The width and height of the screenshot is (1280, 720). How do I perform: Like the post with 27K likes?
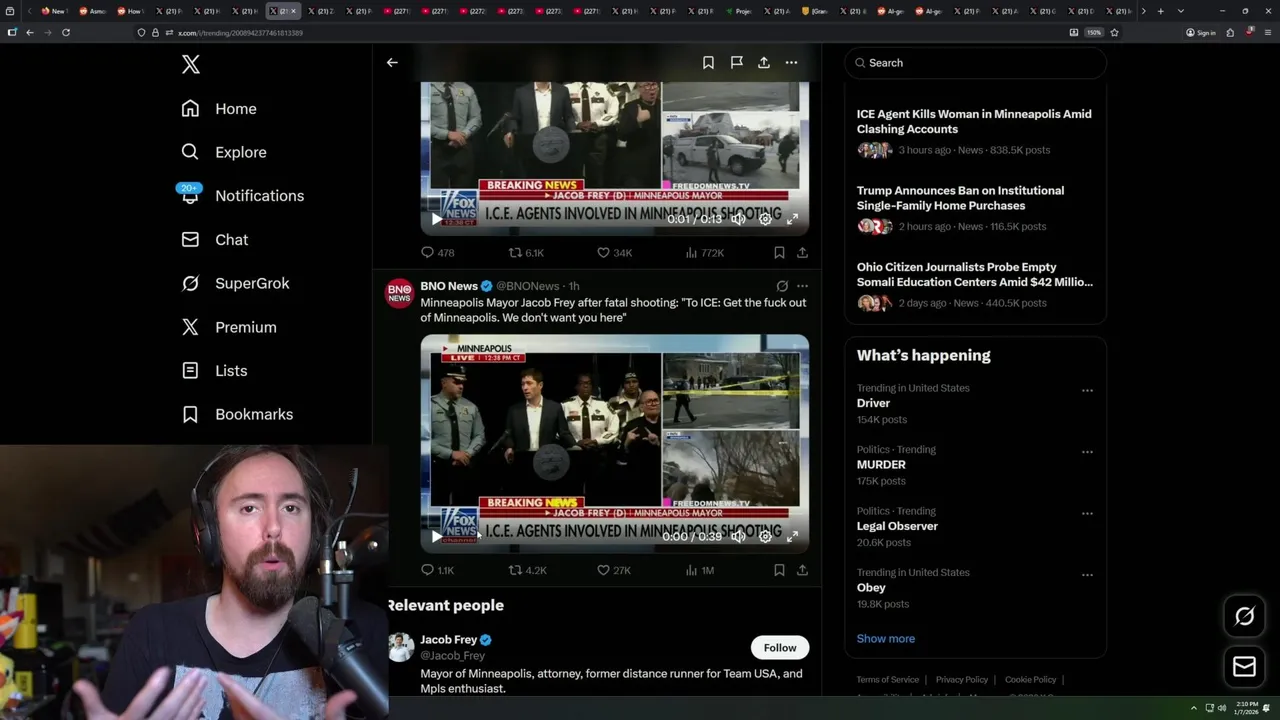(x=614, y=570)
